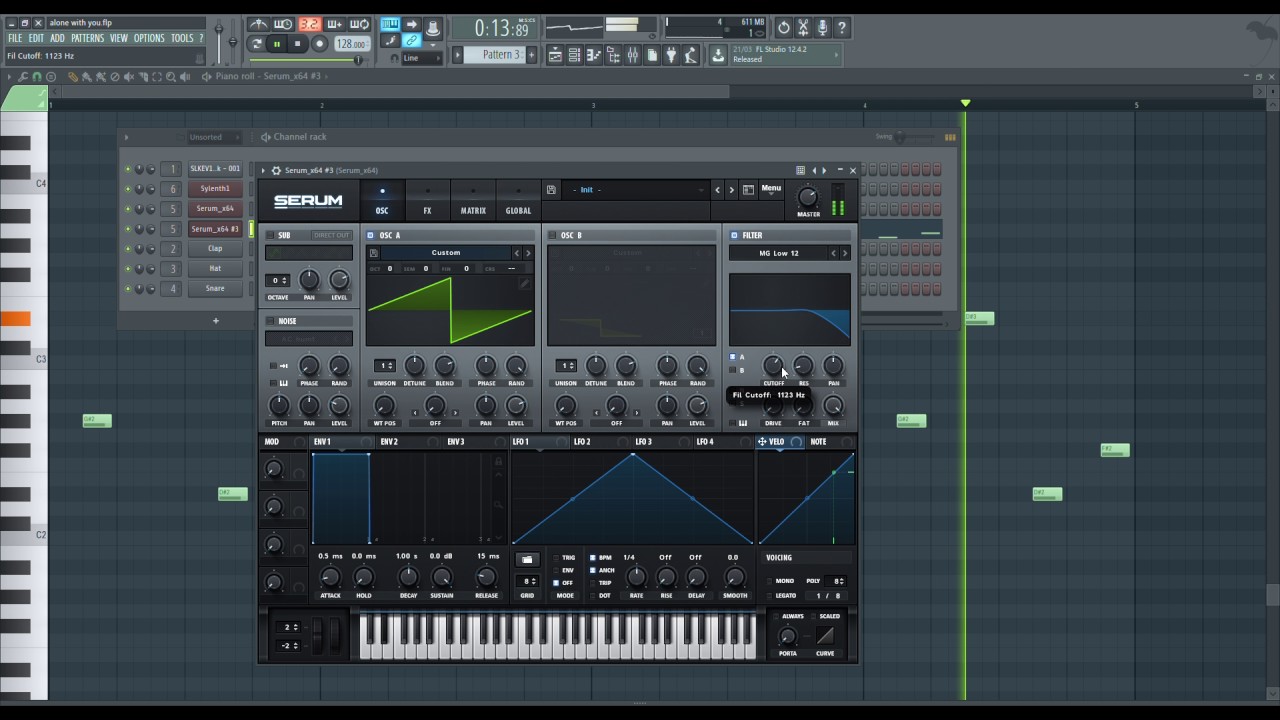Click the Sylenth1 channel button in channel rack
The image size is (1280, 720).
215,188
